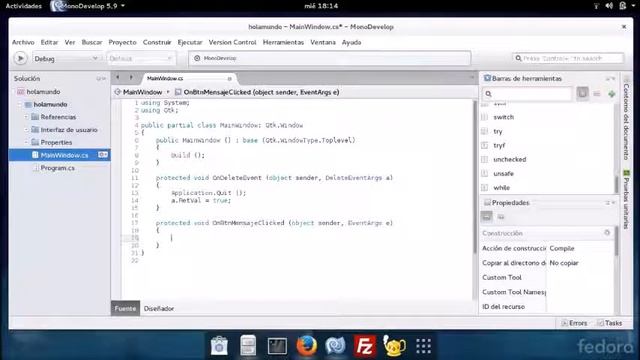Switch to the Diseñador view tab
This screenshot has height=360, width=640.
(x=159, y=309)
